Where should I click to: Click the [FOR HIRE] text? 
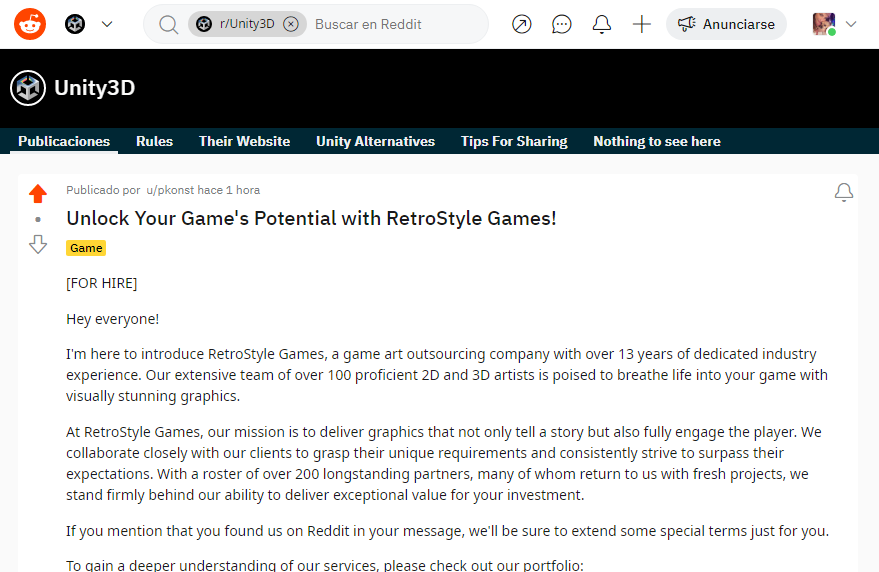tap(101, 283)
